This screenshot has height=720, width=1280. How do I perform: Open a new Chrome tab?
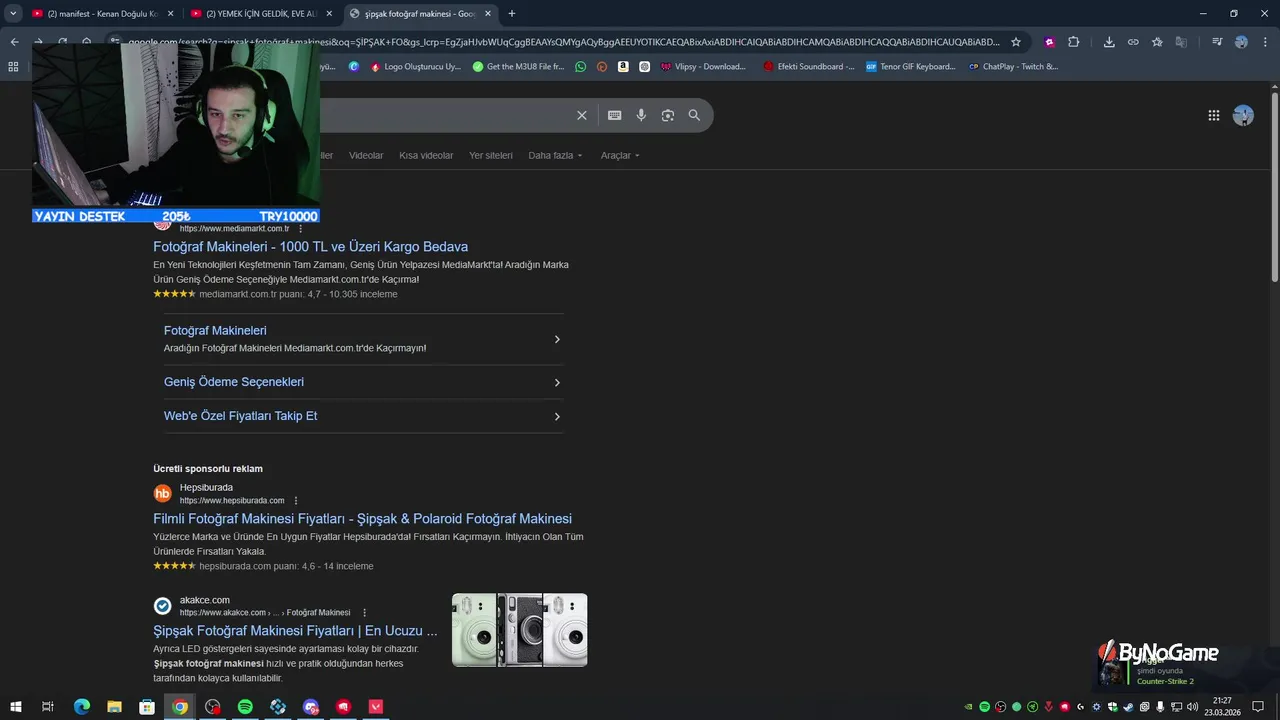512,14
